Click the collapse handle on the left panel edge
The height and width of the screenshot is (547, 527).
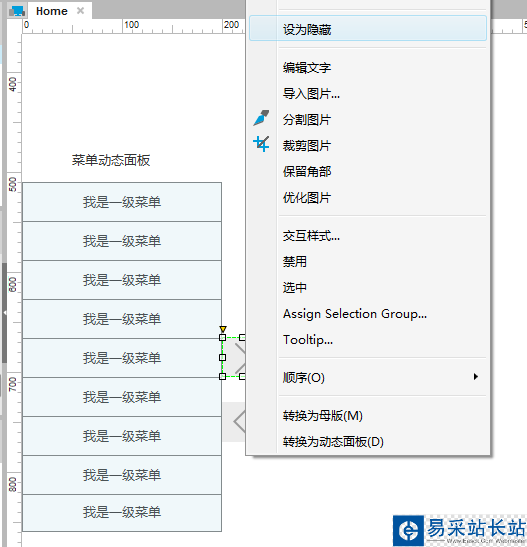click(5, 313)
